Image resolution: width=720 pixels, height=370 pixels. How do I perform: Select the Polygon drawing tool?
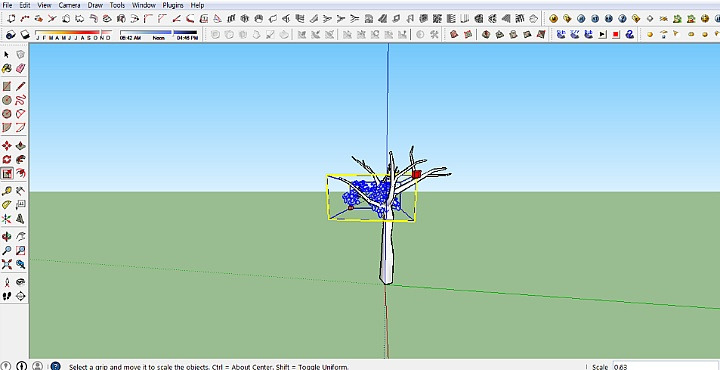[x=6, y=113]
